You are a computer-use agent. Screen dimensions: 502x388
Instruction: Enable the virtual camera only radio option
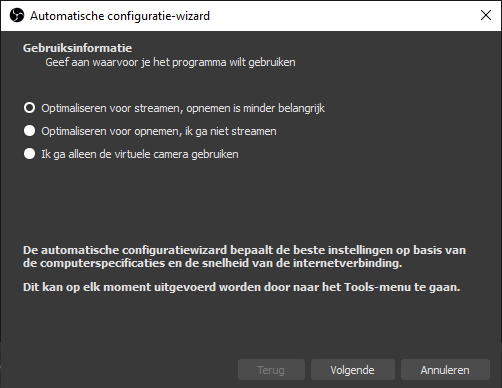pyautogui.click(x=29, y=154)
